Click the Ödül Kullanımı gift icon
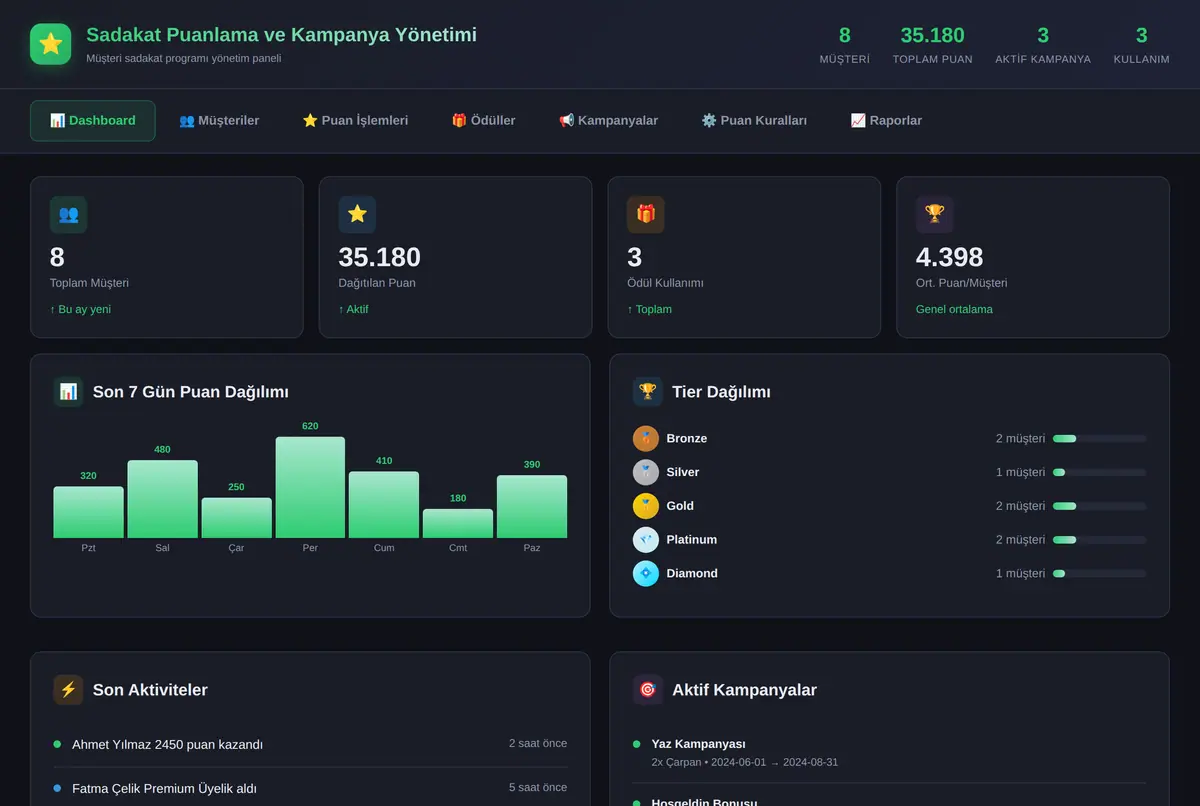 [646, 214]
